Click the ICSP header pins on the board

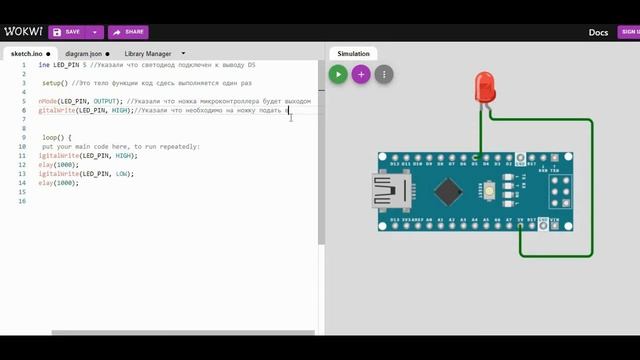point(560,191)
